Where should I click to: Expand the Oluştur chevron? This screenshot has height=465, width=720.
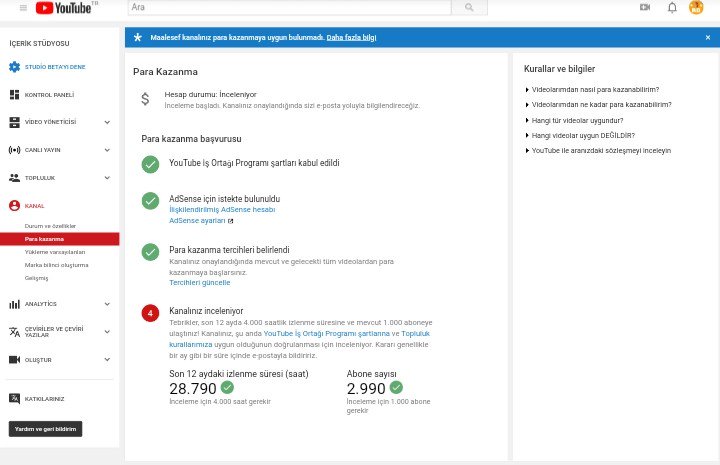[107, 359]
